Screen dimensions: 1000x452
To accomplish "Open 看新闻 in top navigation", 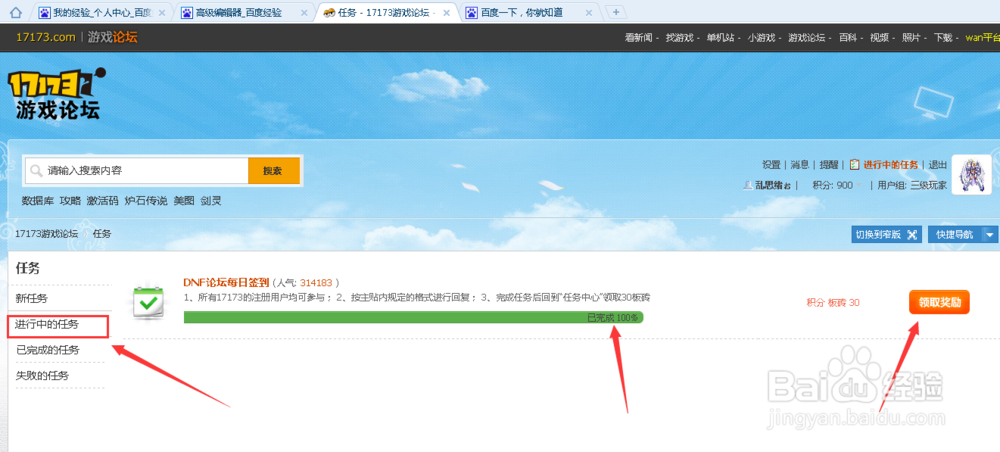I will tap(638, 38).
